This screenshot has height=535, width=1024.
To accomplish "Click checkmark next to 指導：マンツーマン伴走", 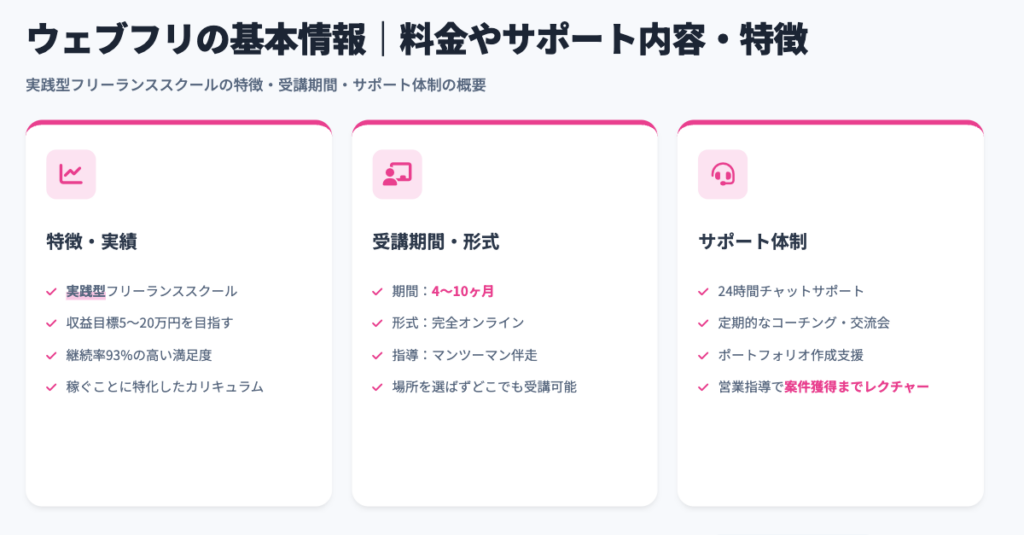I will click(x=377, y=355).
